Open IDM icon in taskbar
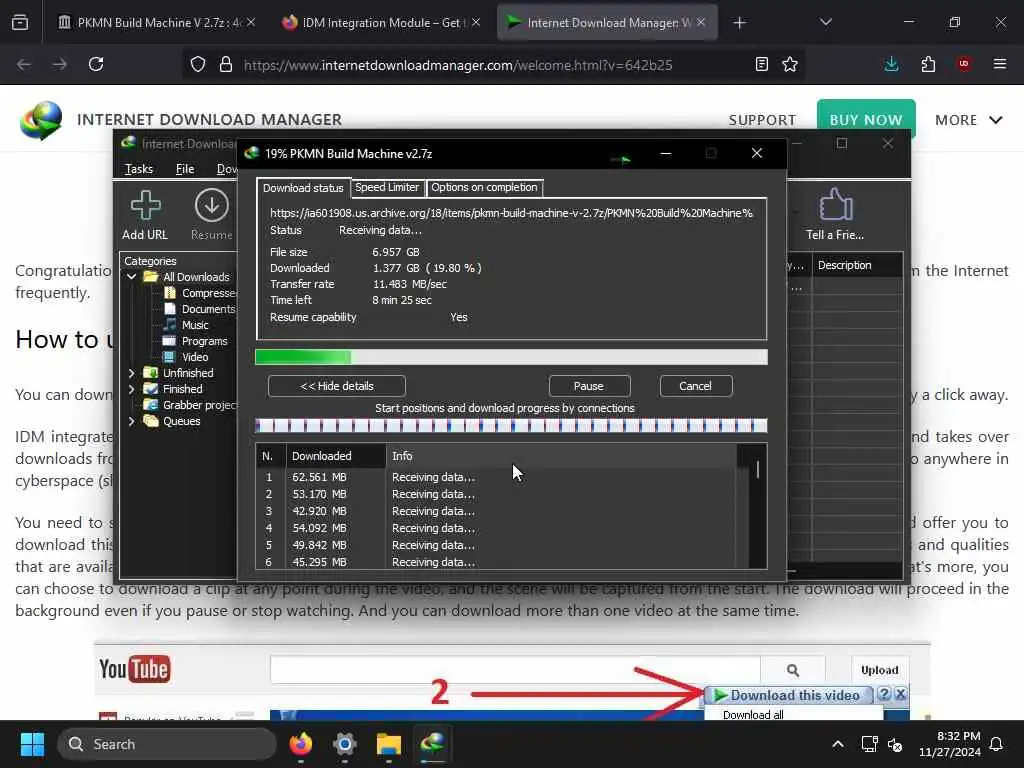Viewport: 1024px width, 768px height. pos(432,744)
